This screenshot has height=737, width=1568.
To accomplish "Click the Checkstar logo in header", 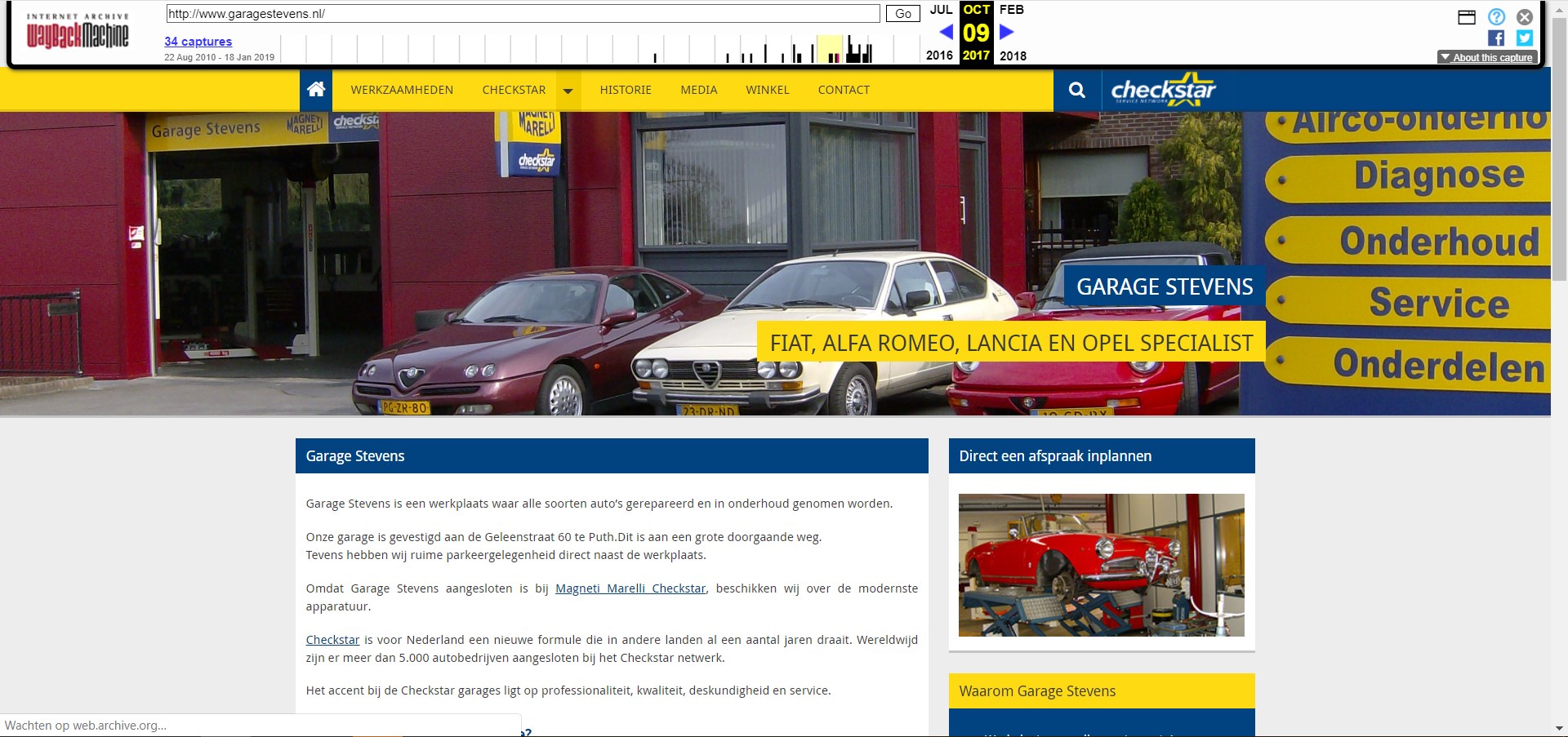I will click(x=1163, y=90).
